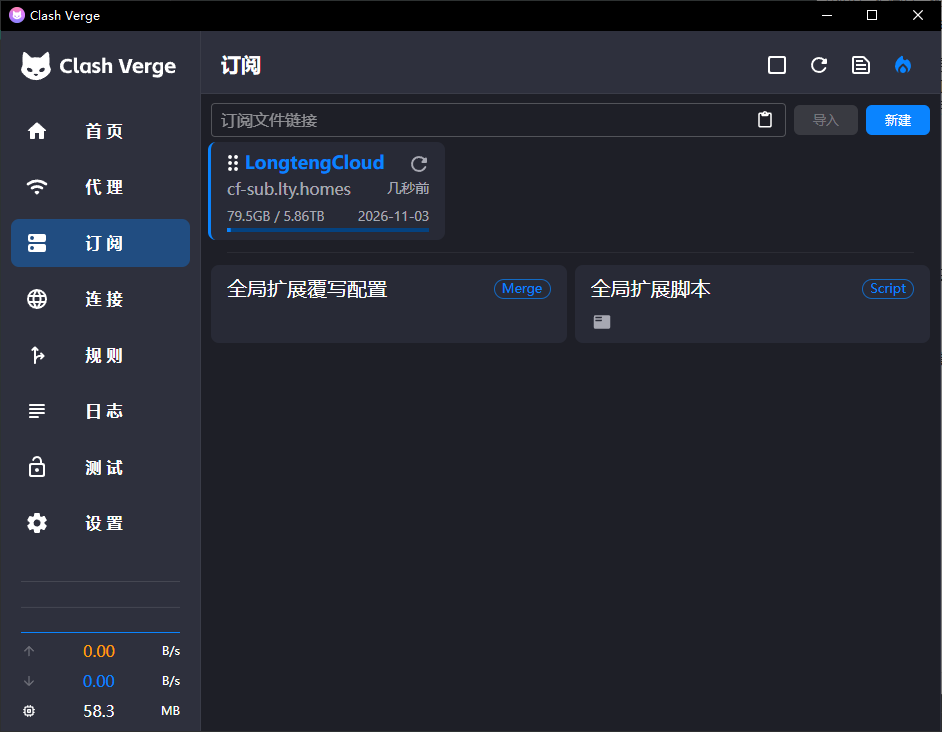The width and height of the screenshot is (942, 732).
Task: Click the branch arrow icon beside 规则
Action: tap(37, 355)
